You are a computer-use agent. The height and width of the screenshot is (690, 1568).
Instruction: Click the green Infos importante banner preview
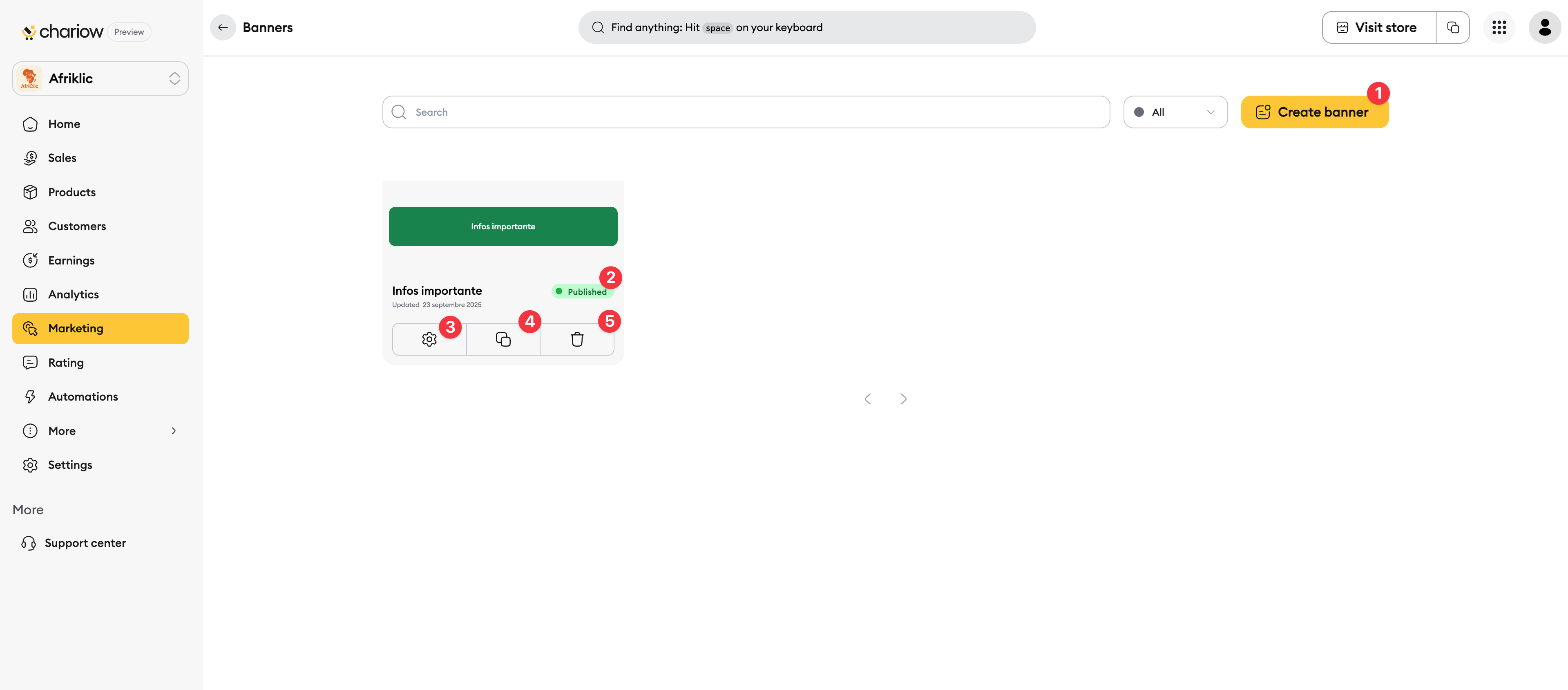503,226
